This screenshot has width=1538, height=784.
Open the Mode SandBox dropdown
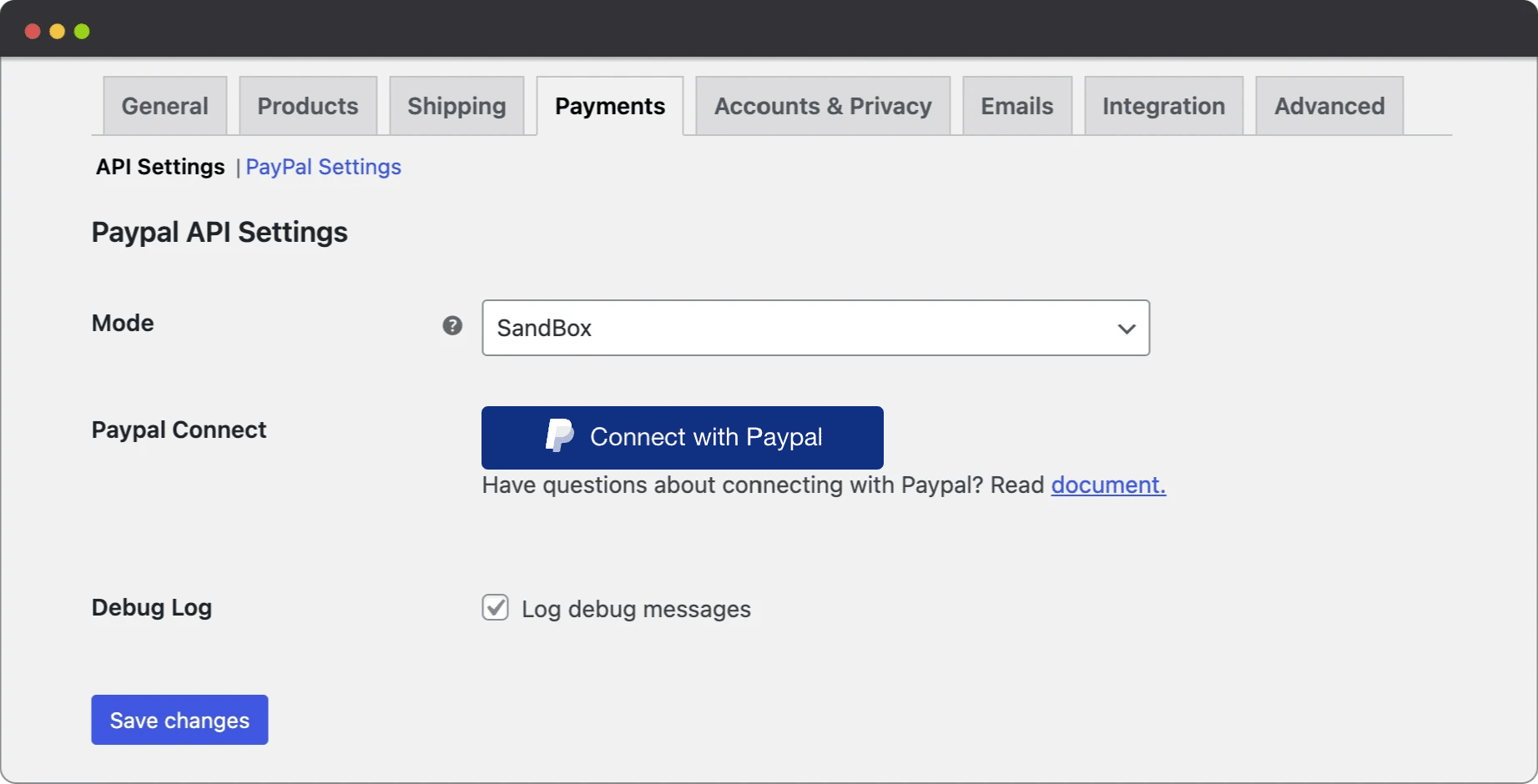coord(815,328)
